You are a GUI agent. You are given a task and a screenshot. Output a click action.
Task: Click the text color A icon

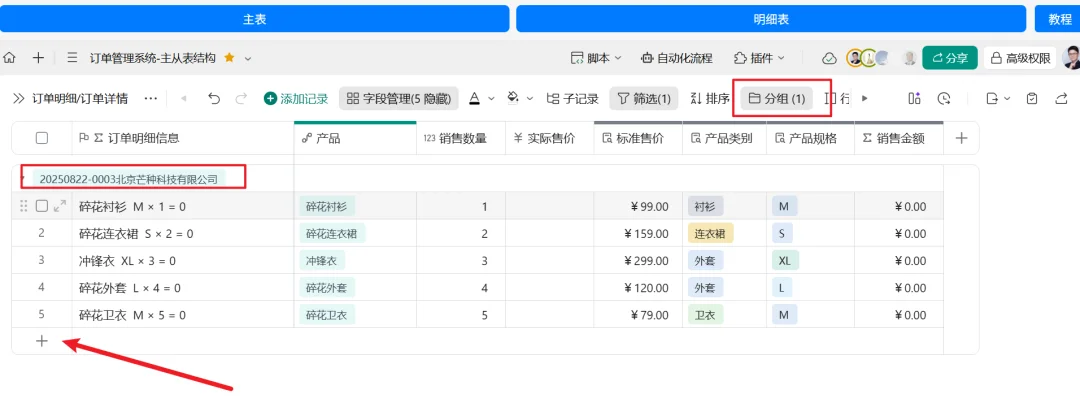point(474,98)
